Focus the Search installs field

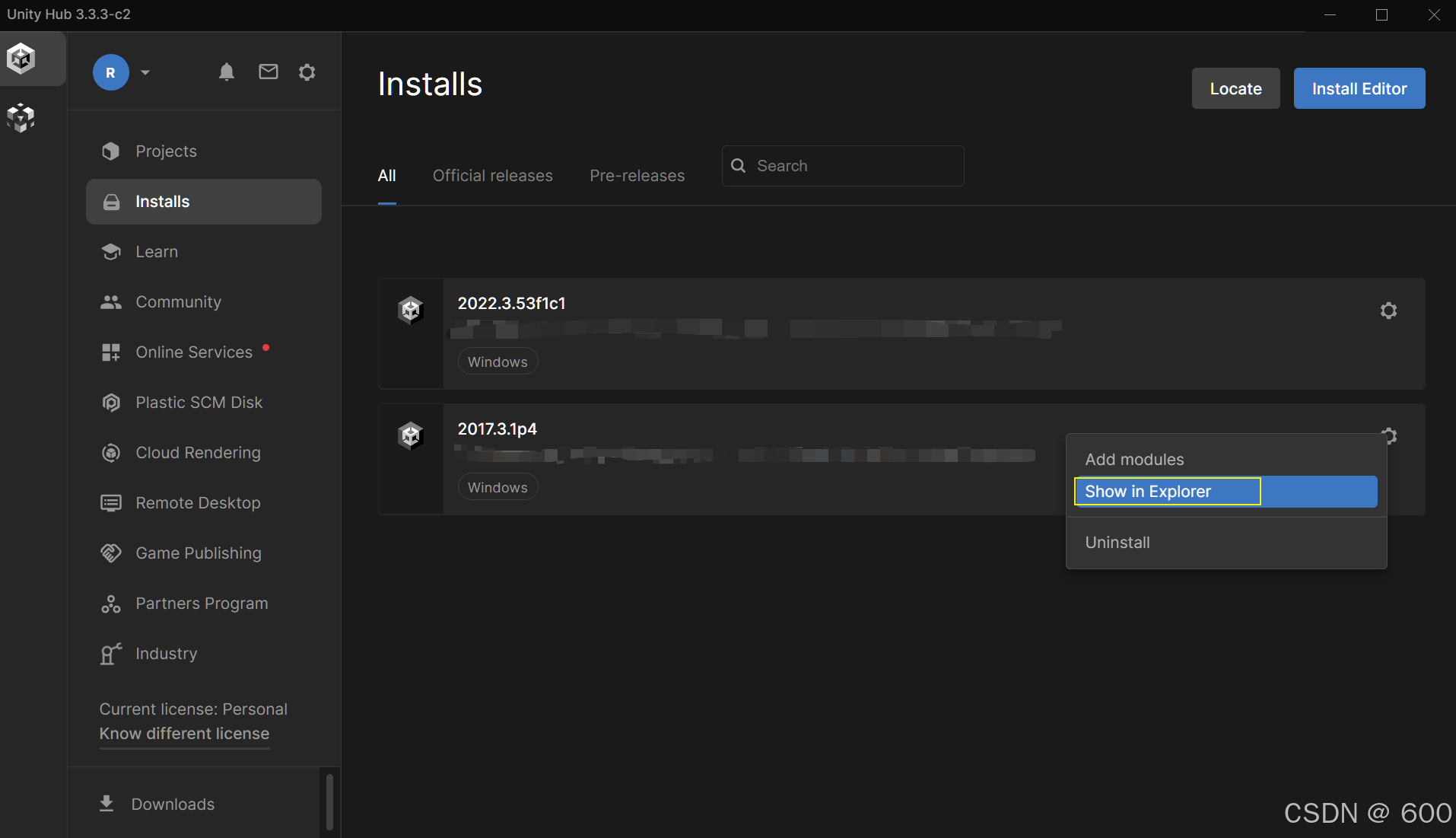[843, 166]
